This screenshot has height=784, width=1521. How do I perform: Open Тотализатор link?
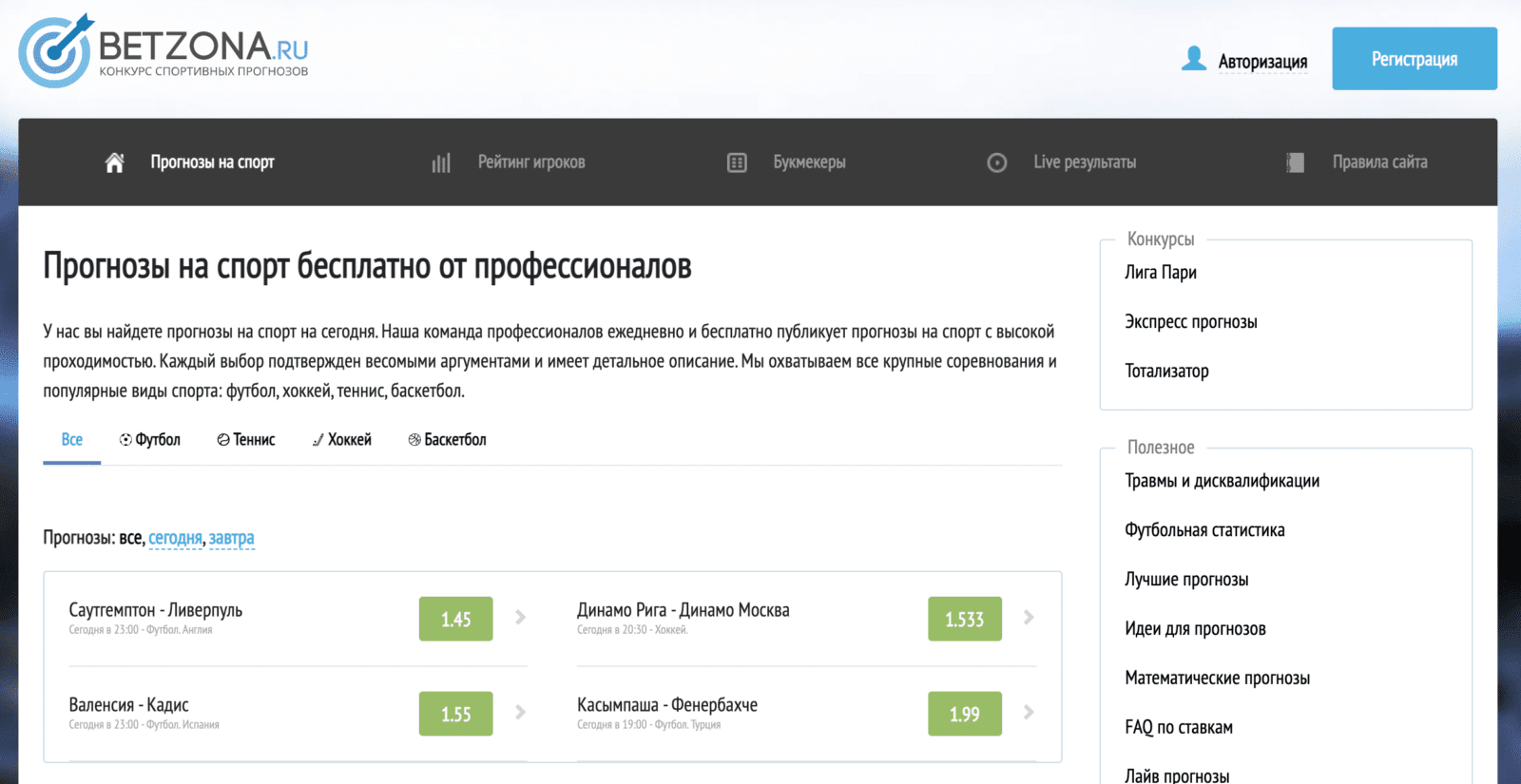tap(1166, 372)
